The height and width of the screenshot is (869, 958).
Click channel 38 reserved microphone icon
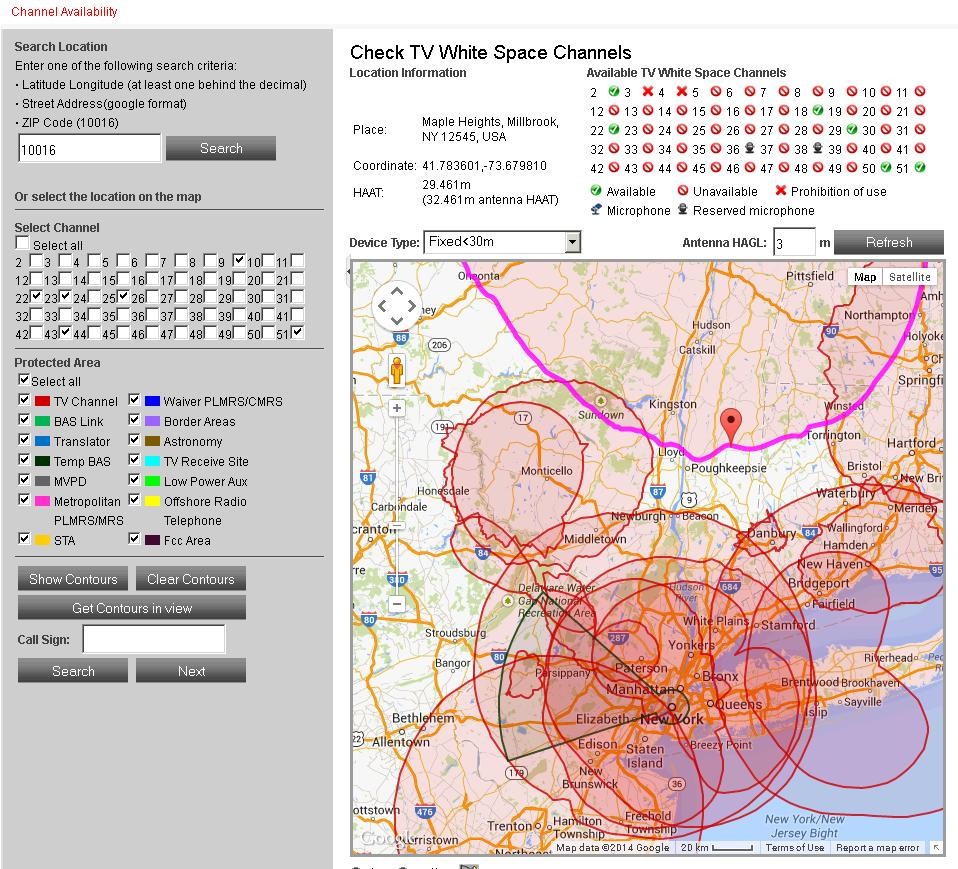[x=817, y=148]
